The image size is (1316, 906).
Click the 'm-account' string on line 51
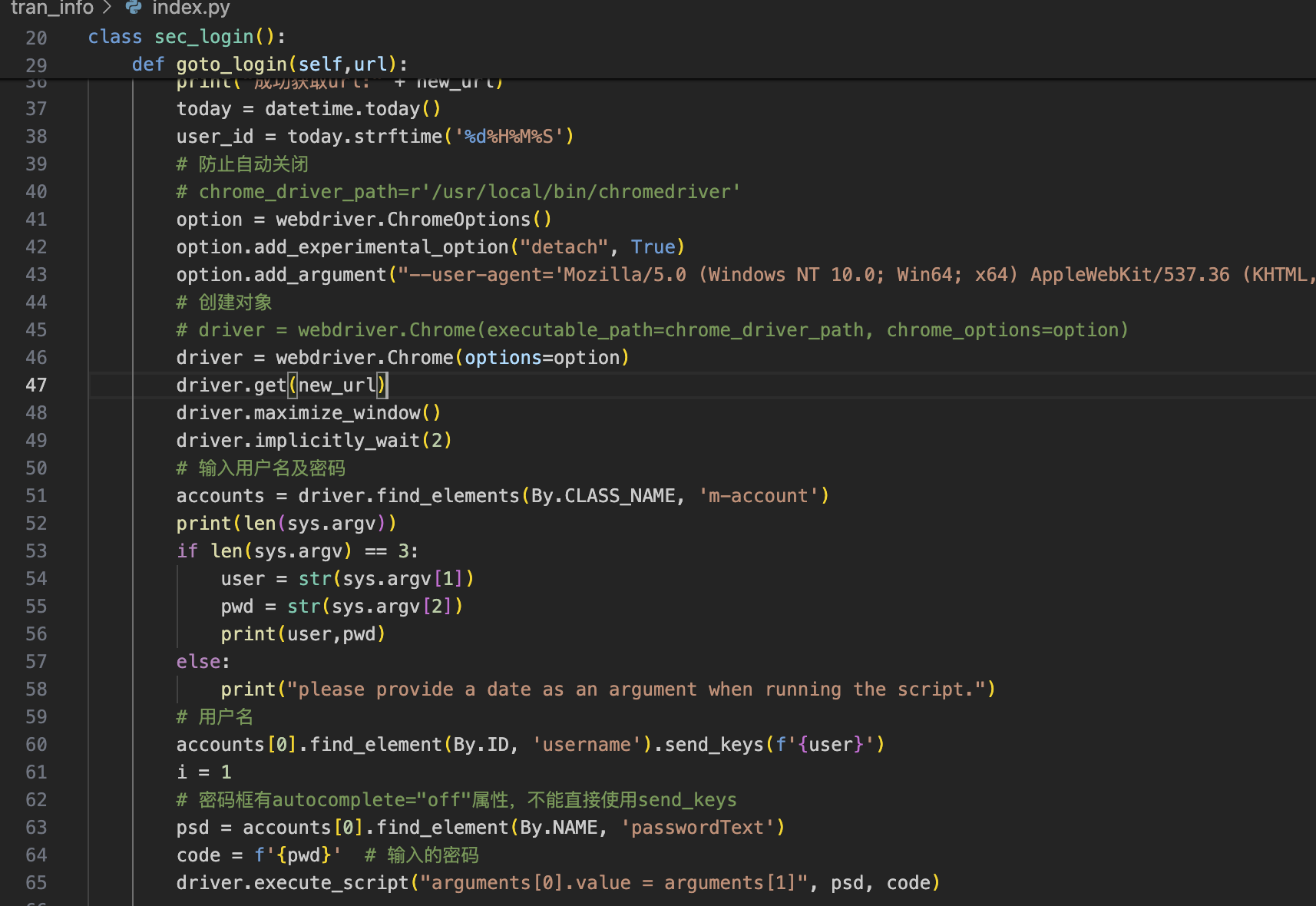pyautogui.click(x=759, y=496)
